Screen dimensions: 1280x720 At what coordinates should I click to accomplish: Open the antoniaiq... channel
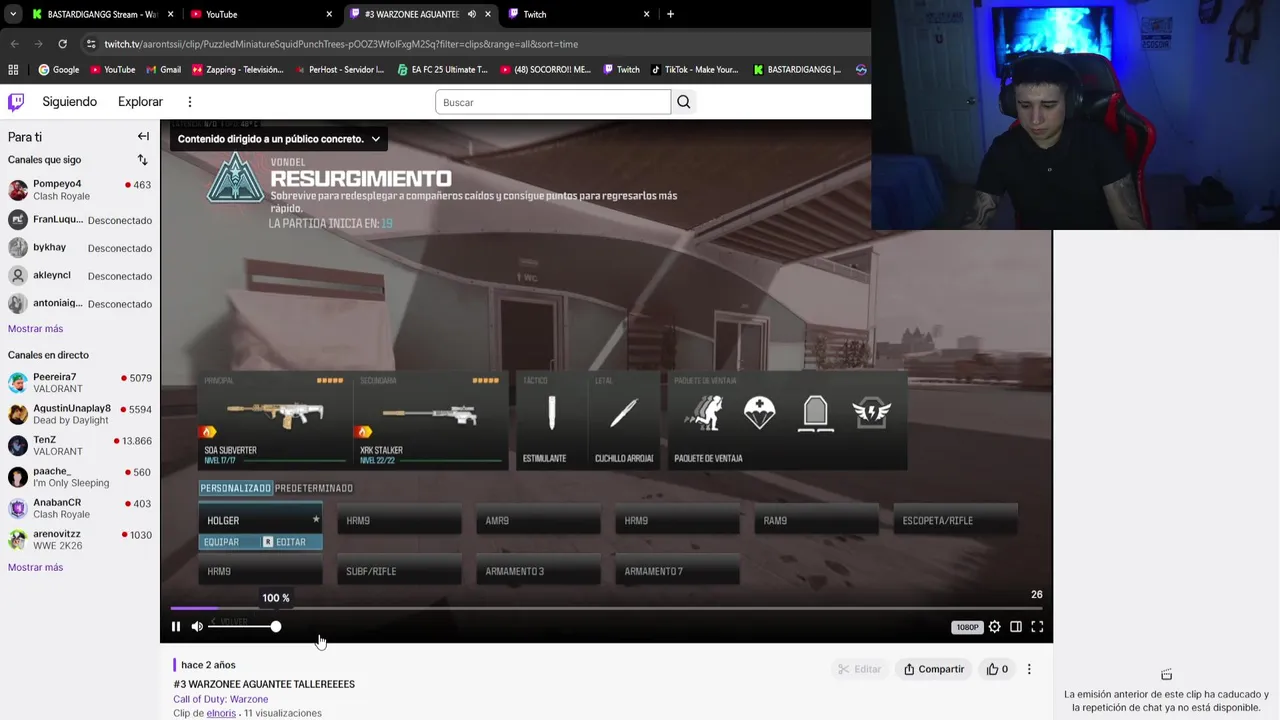pos(80,304)
